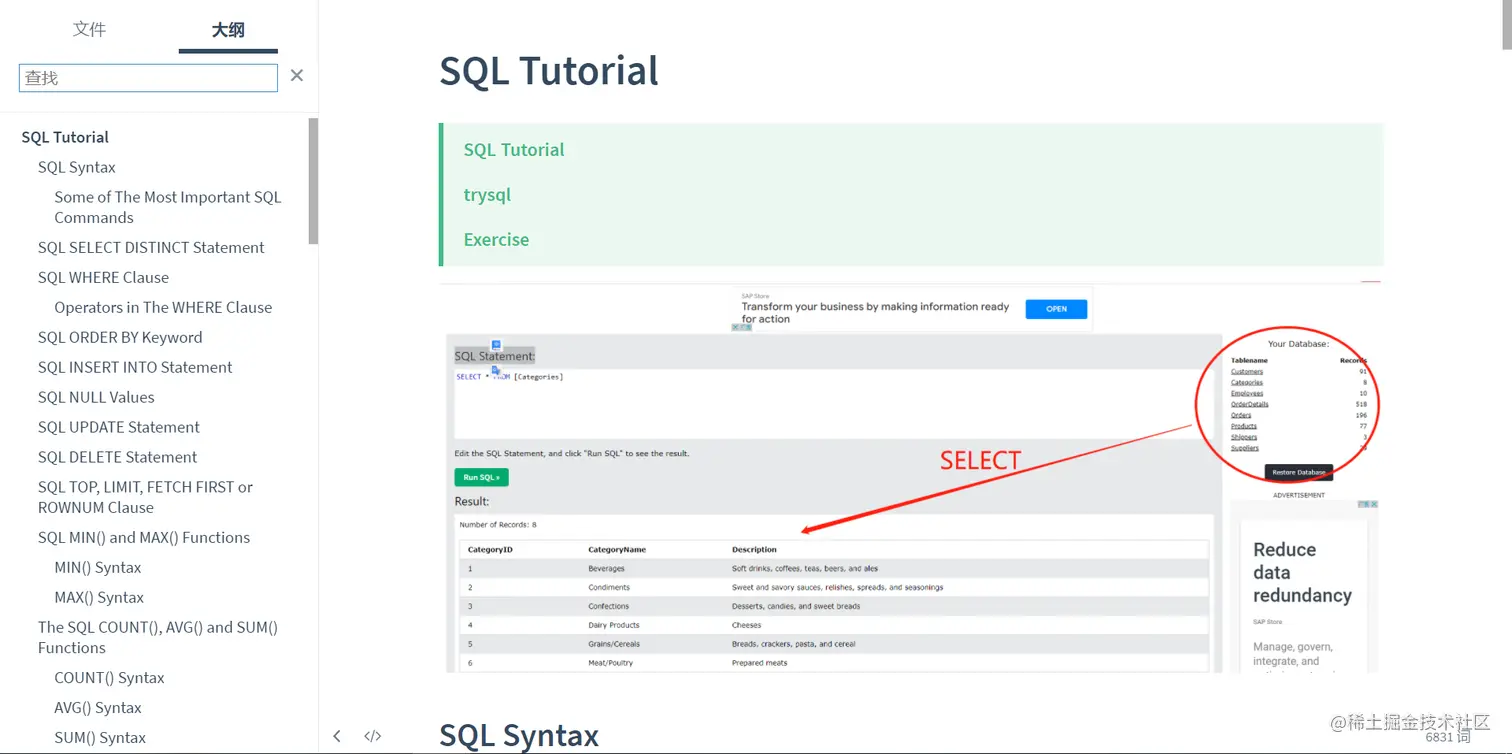Click the SQL Syntax heading in the document
This screenshot has width=1512, height=754.
(519, 736)
